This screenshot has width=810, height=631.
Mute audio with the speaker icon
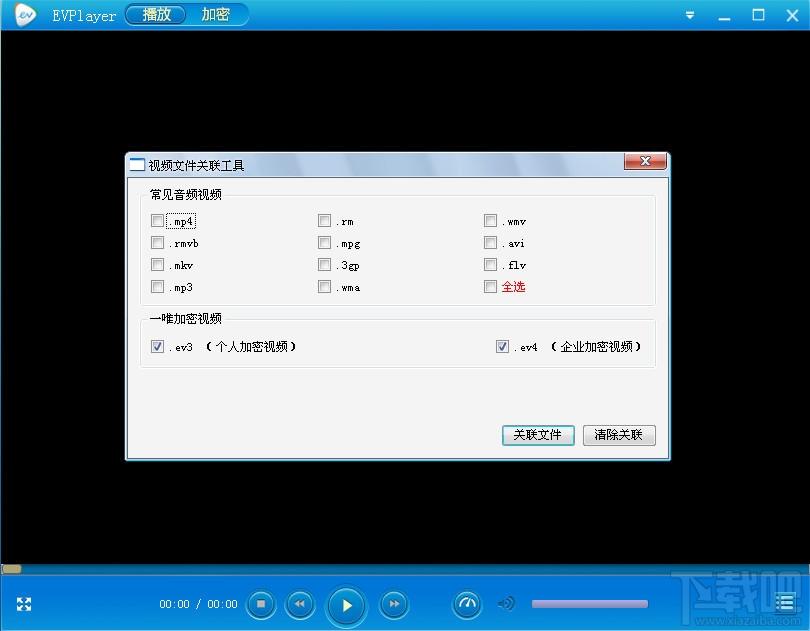point(507,604)
